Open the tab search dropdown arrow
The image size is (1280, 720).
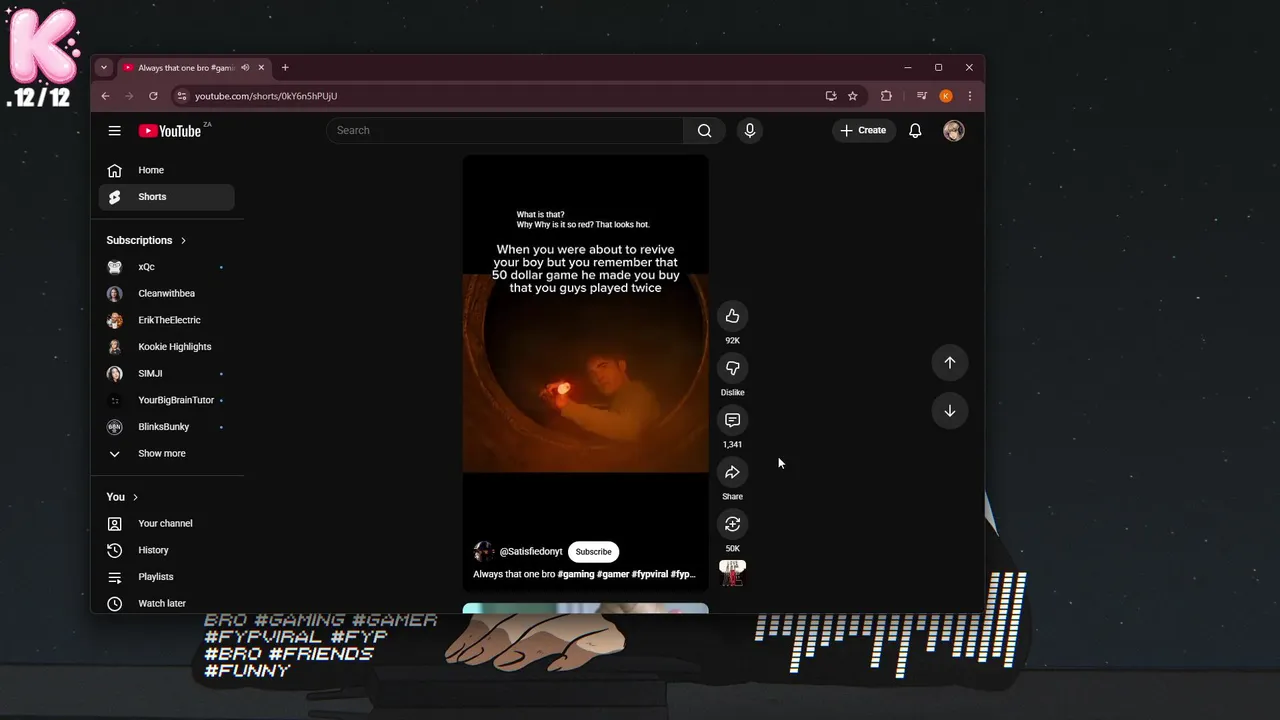click(103, 68)
